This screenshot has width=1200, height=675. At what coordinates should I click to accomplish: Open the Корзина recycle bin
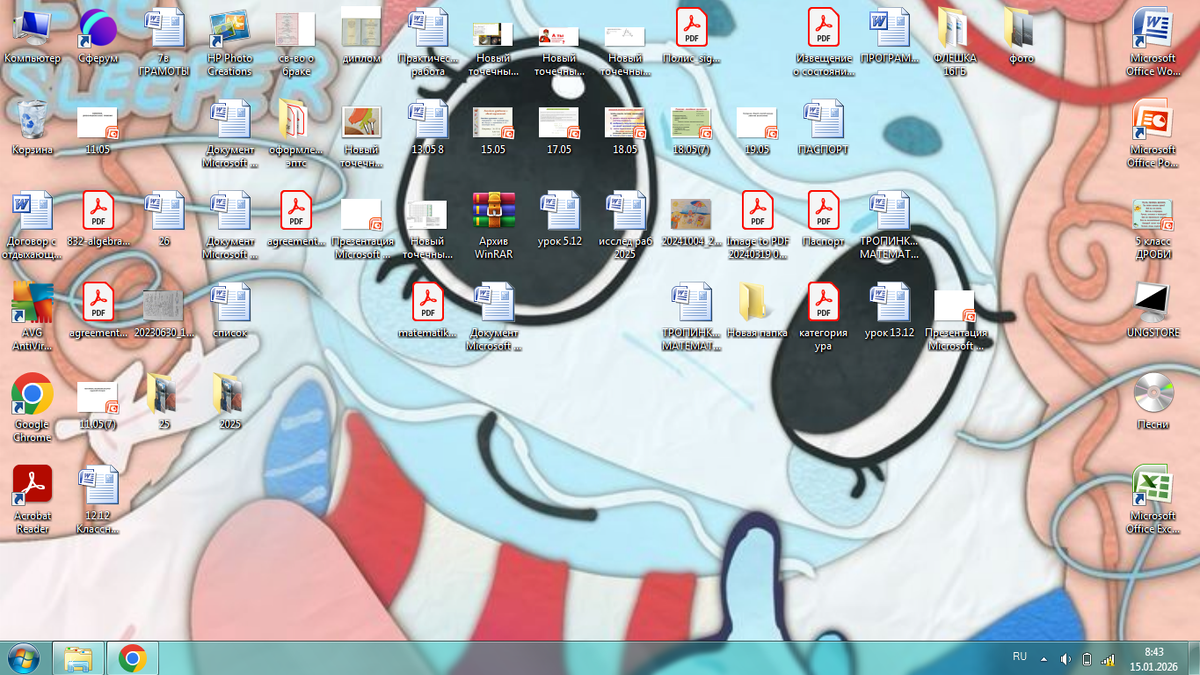32,127
